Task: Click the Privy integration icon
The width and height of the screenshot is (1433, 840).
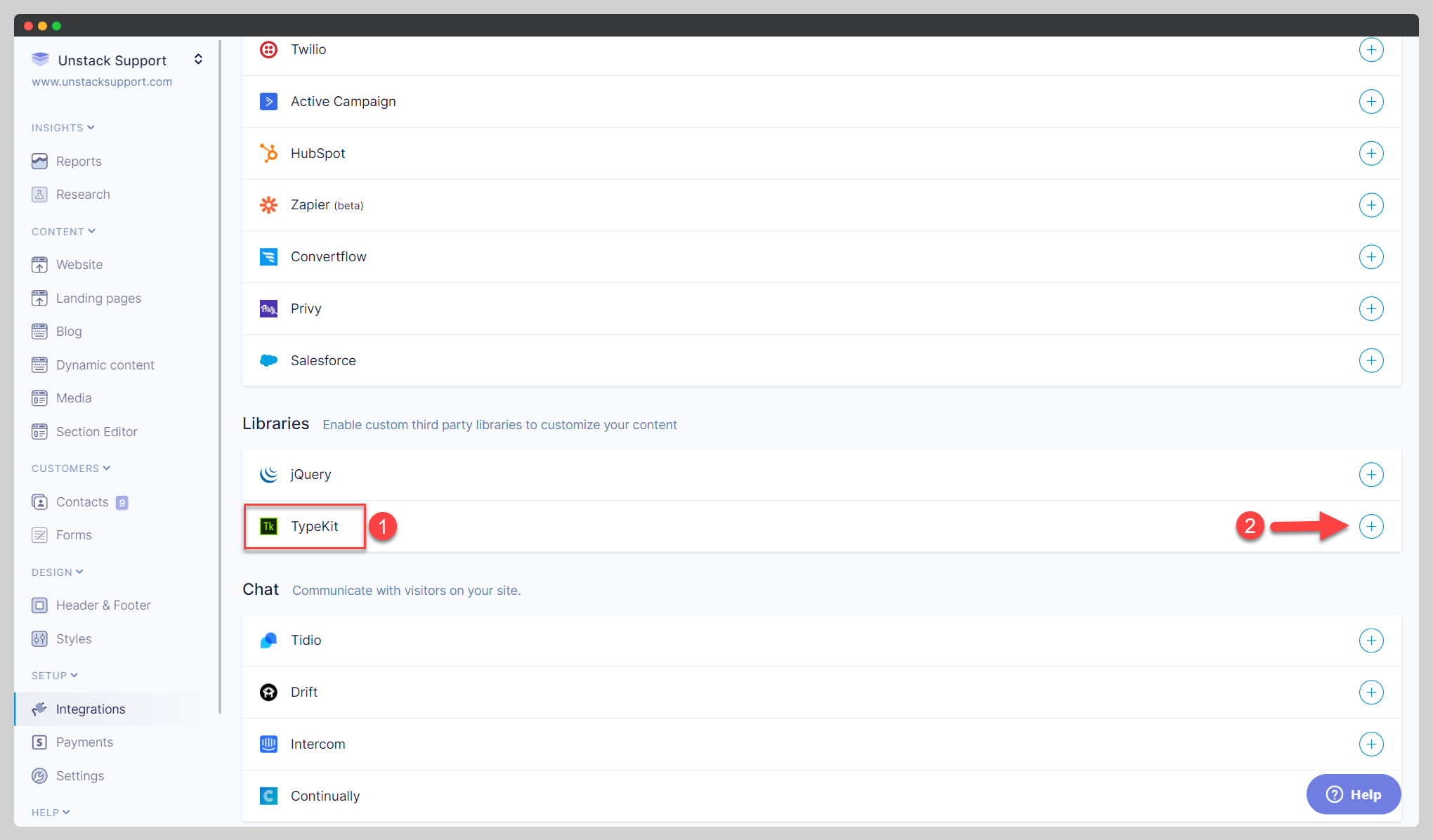Action: click(269, 308)
